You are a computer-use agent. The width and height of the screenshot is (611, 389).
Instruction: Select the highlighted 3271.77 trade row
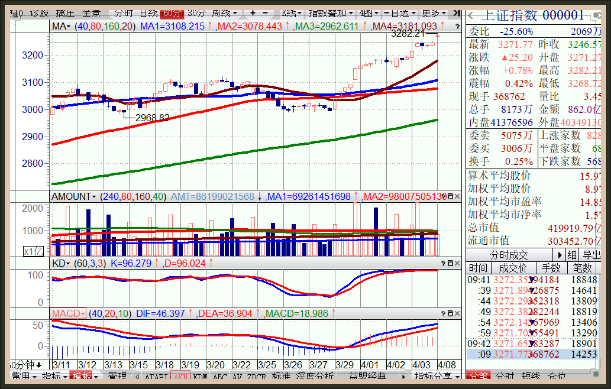click(x=532, y=354)
